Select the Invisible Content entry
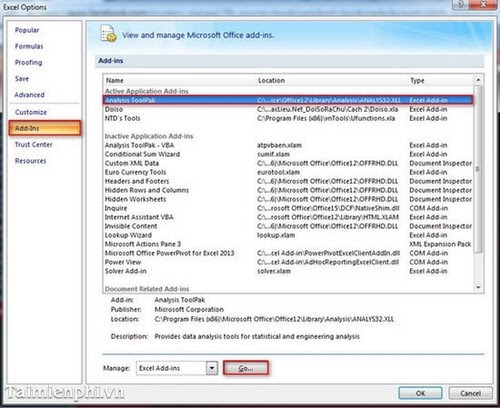 pyautogui.click(x=288, y=226)
